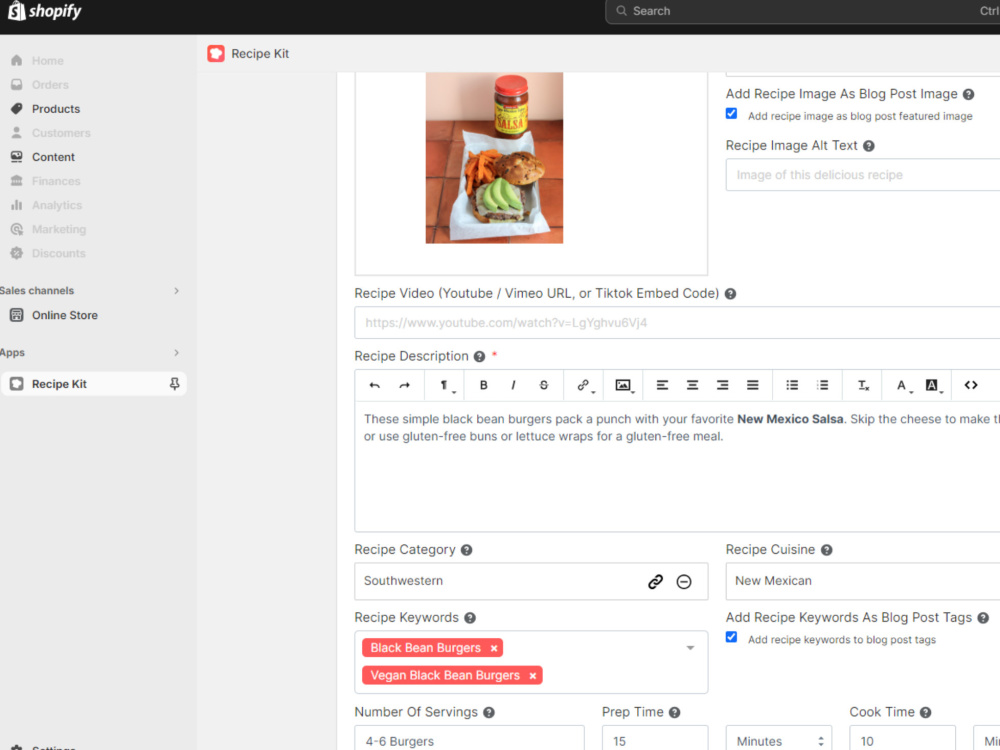
Task: Open help for Recipe Video field
Action: 731,294
